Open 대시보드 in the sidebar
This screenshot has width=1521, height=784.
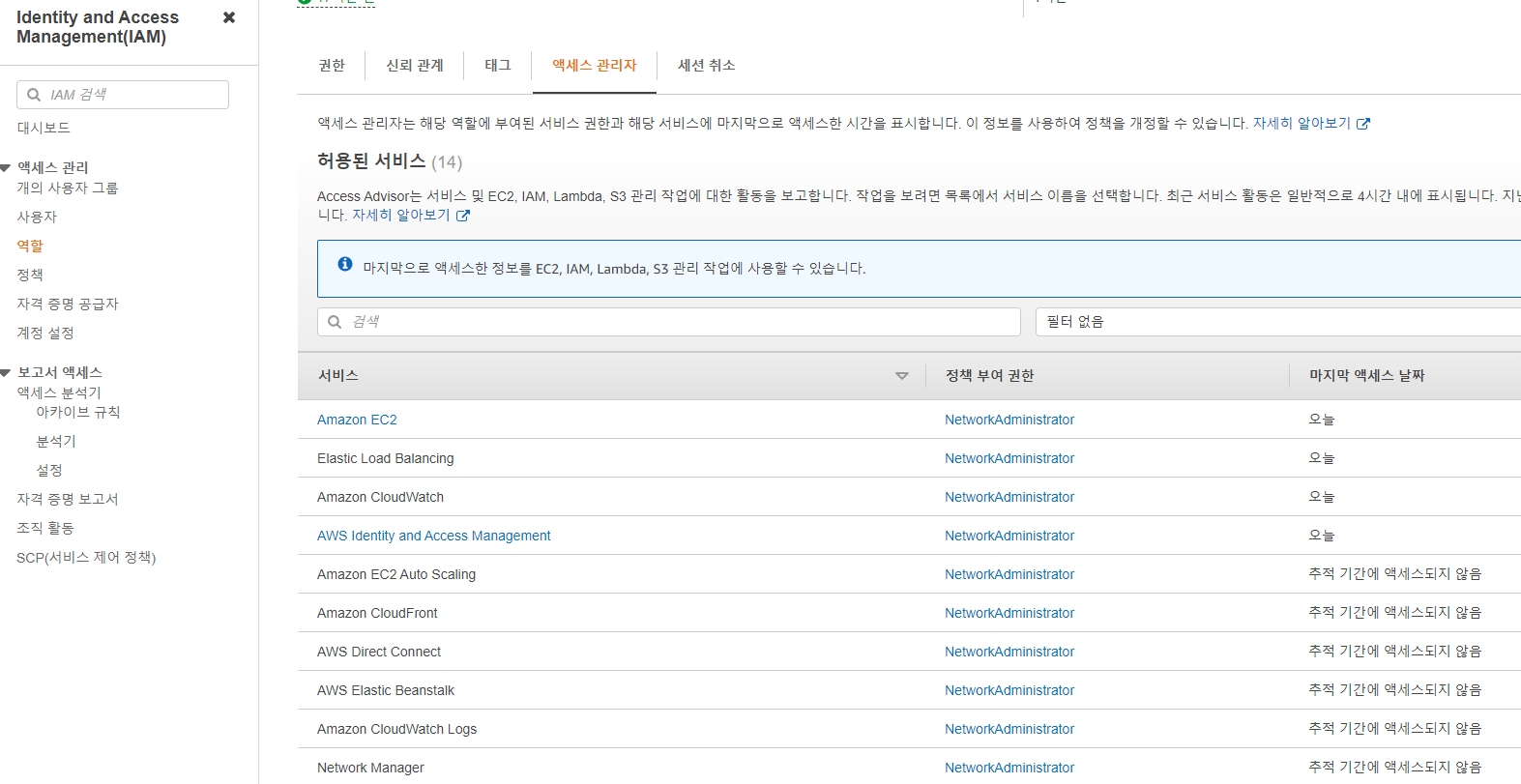tap(44, 128)
